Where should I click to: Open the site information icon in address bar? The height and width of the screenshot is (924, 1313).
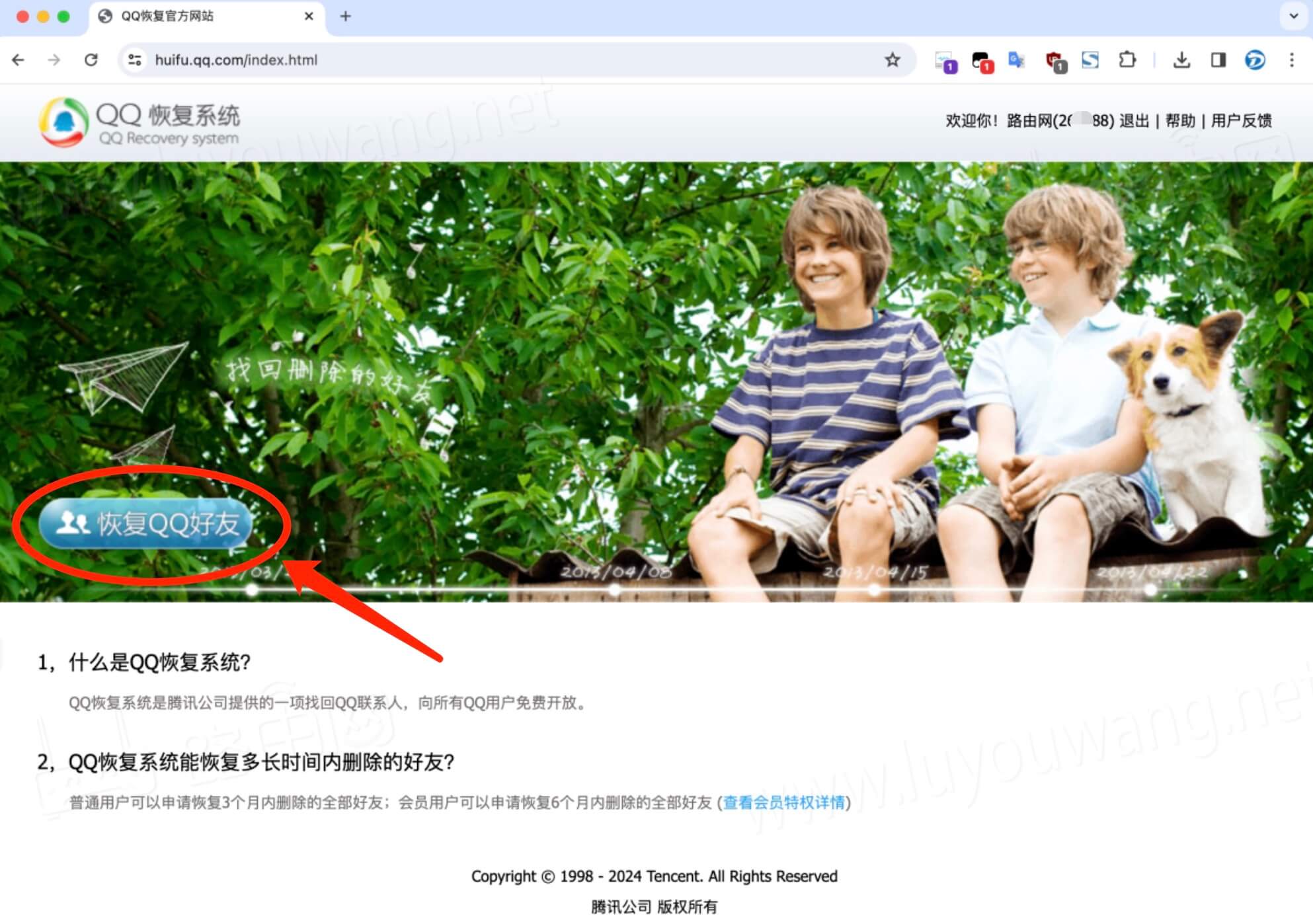click(135, 59)
